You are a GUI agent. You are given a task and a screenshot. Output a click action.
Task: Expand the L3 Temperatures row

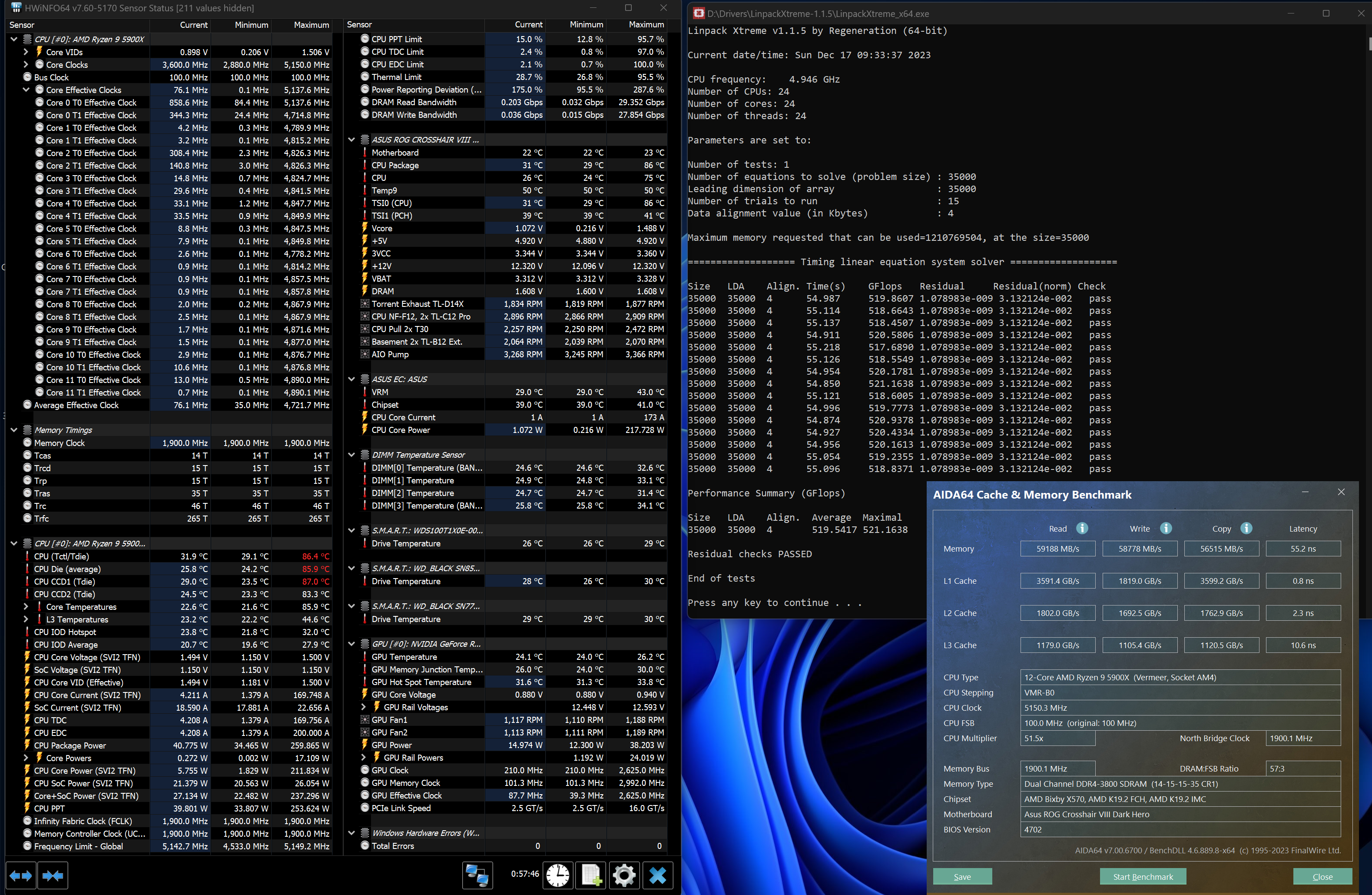click(x=26, y=619)
